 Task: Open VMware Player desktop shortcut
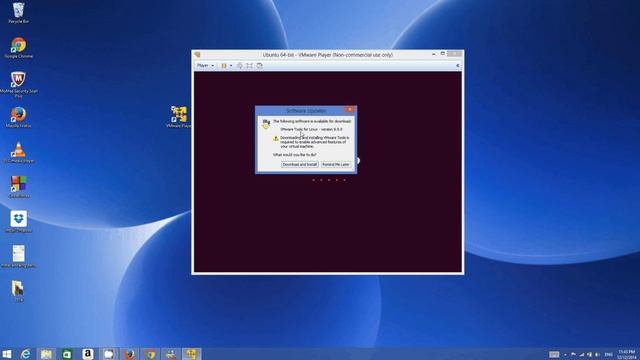[x=179, y=117]
